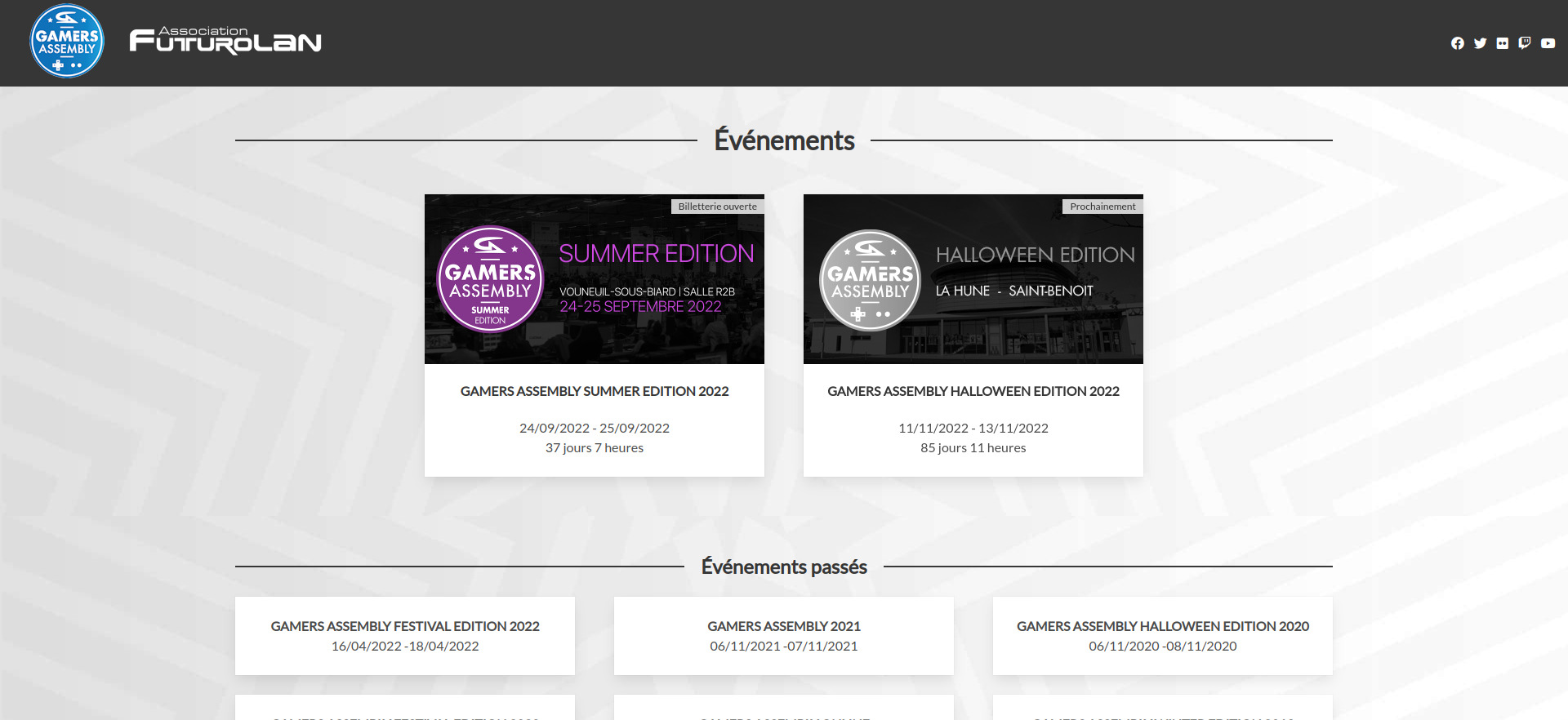Open Gamers Assembly Festival Edition 2022 card

point(405,636)
